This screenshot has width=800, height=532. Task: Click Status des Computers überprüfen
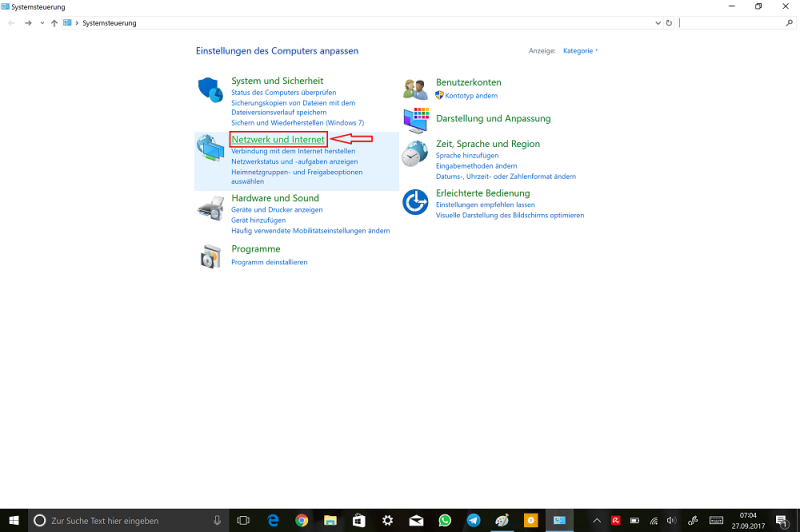pyautogui.click(x=284, y=92)
